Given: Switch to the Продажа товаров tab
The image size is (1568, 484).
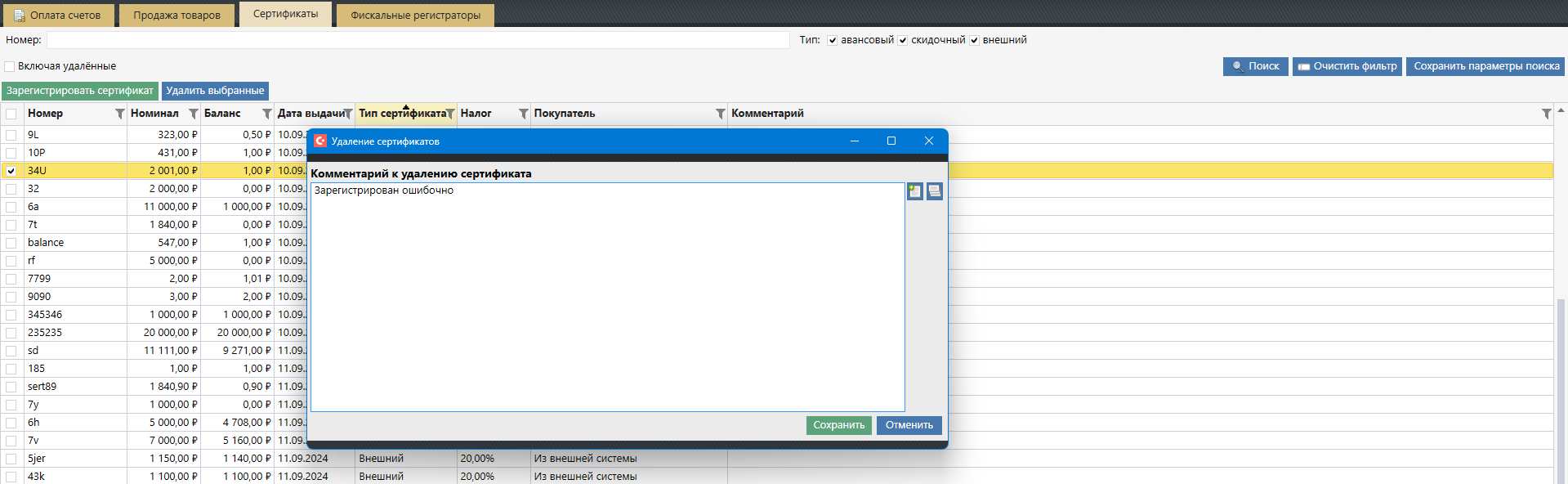Looking at the screenshot, I should 176,16.
